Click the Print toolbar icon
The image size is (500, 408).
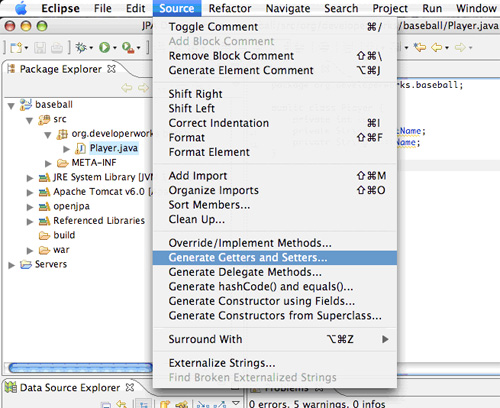(x=57, y=48)
